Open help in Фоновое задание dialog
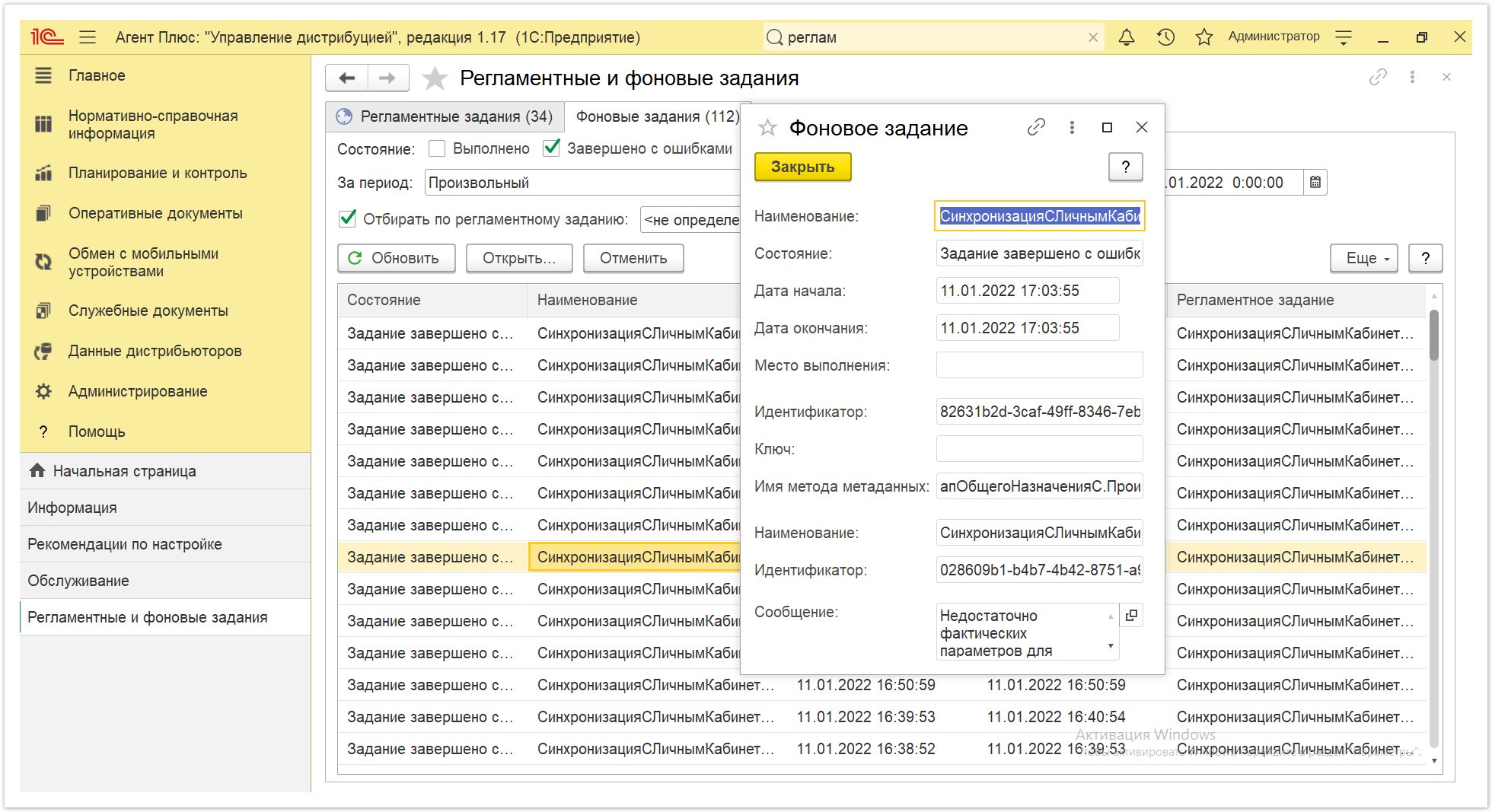This screenshot has height=812, width=1492. click(1125, 167)
